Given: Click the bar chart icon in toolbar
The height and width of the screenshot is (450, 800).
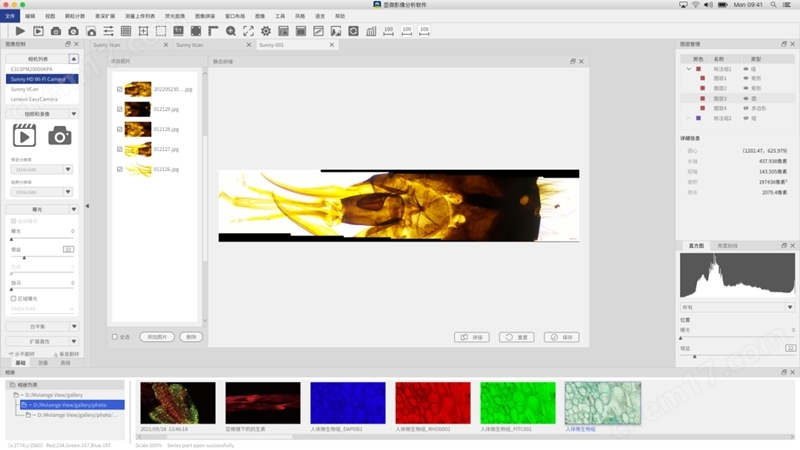Looking at the screenshot, I should point(371,32).
